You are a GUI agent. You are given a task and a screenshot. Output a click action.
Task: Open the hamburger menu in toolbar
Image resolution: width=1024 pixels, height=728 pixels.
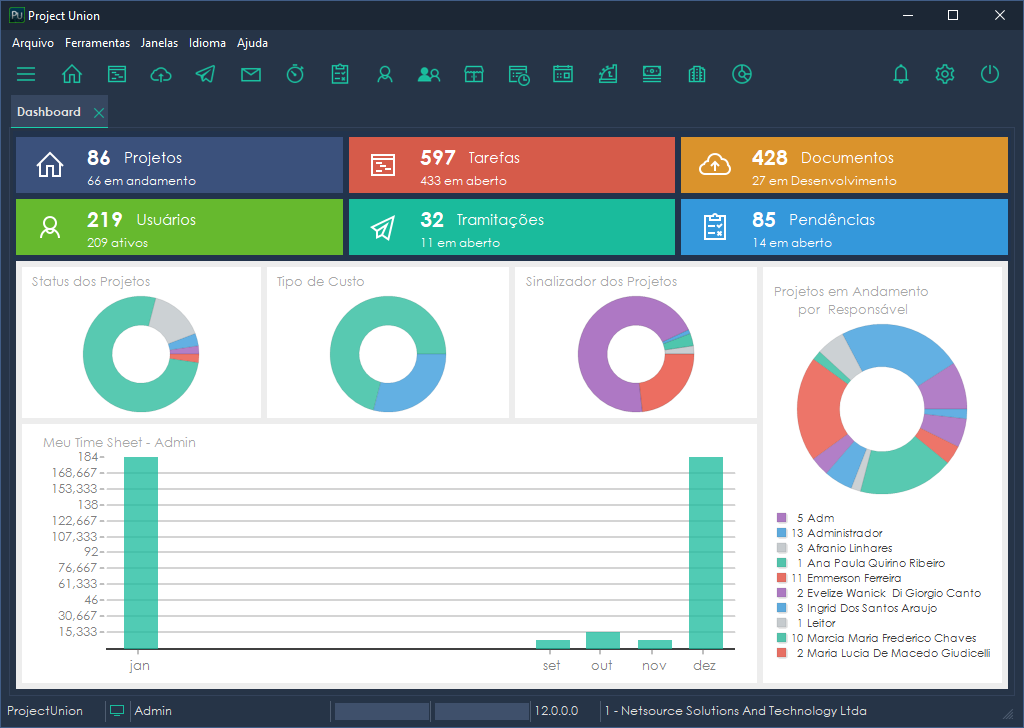26,74
